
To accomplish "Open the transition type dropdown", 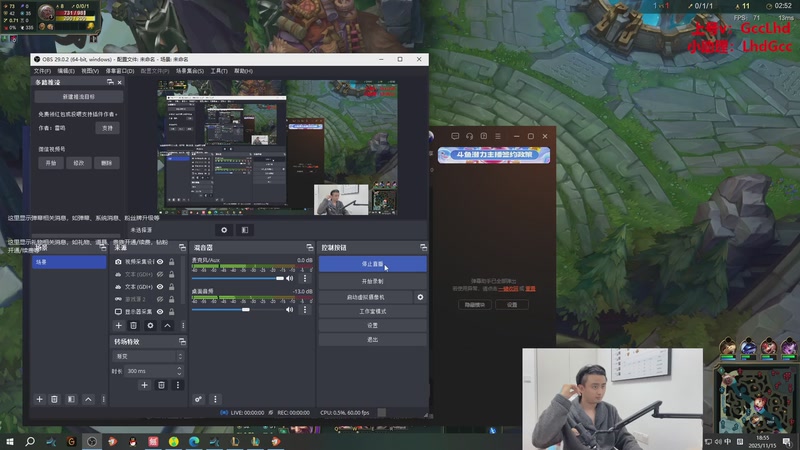I will point(147,356).
